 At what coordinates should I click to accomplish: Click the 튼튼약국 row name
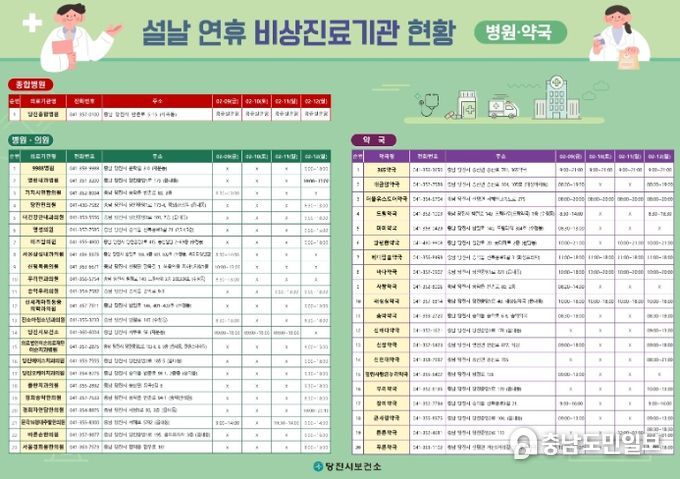click(386, 433)
